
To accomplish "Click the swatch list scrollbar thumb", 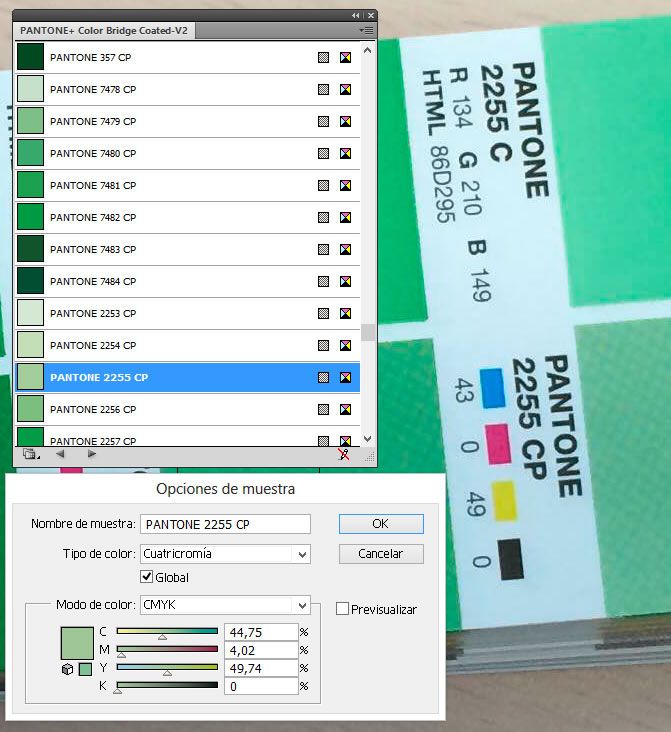I will point(368,332).
